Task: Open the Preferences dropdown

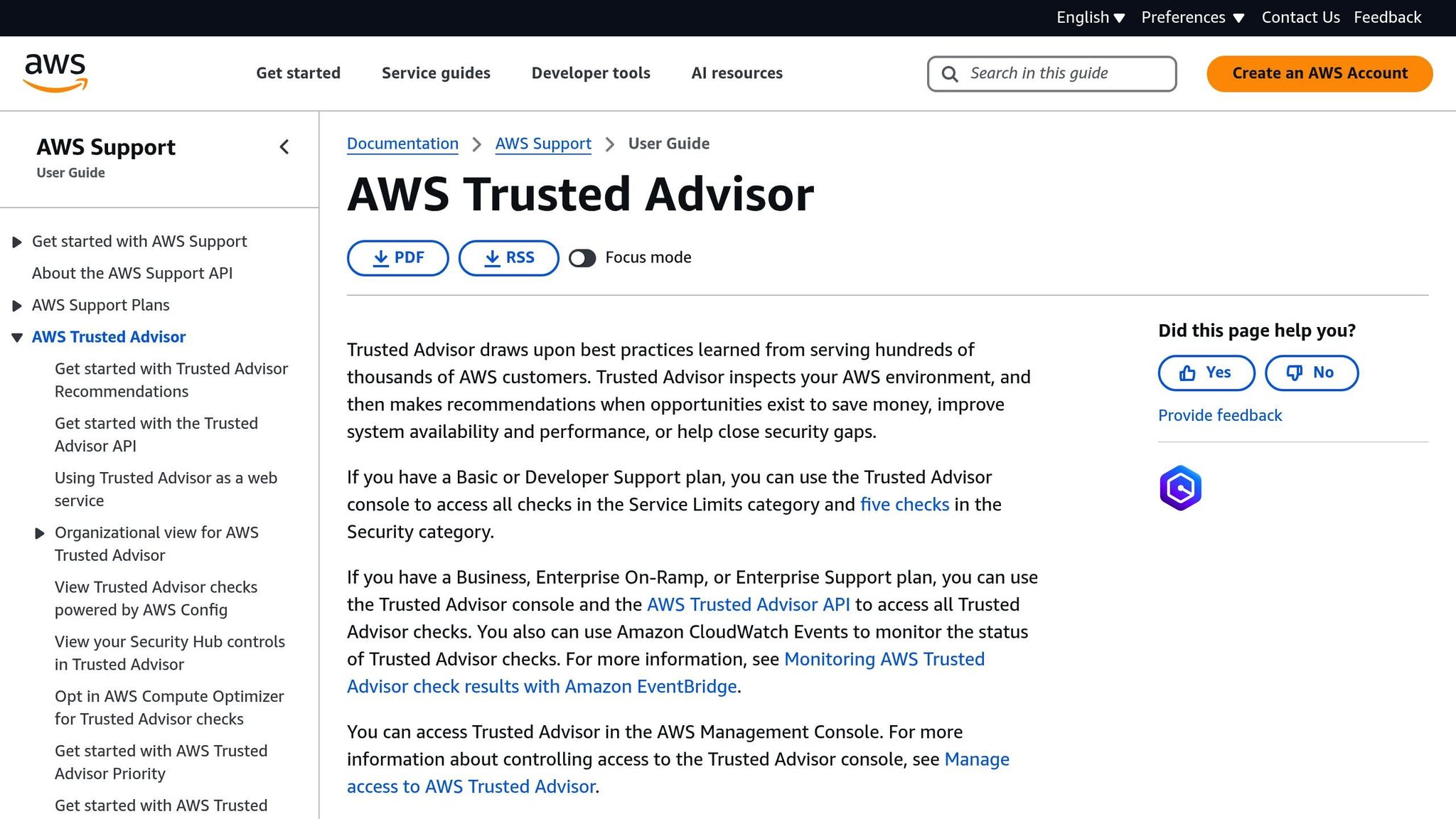Action: click(1193, 18)
